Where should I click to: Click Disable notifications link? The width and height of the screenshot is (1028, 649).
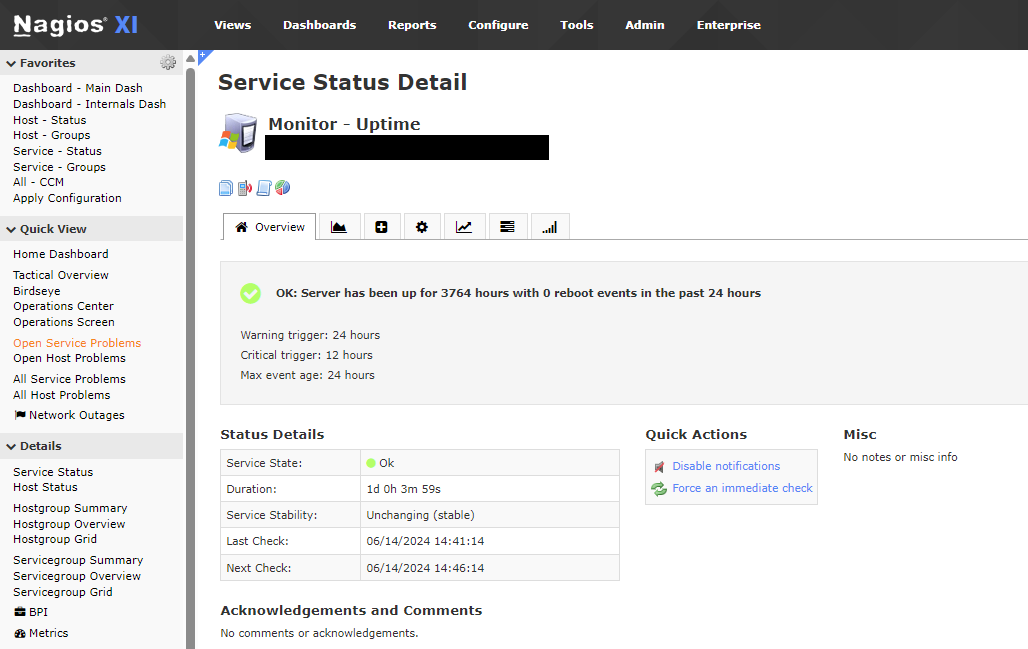[x=726, y=466]
